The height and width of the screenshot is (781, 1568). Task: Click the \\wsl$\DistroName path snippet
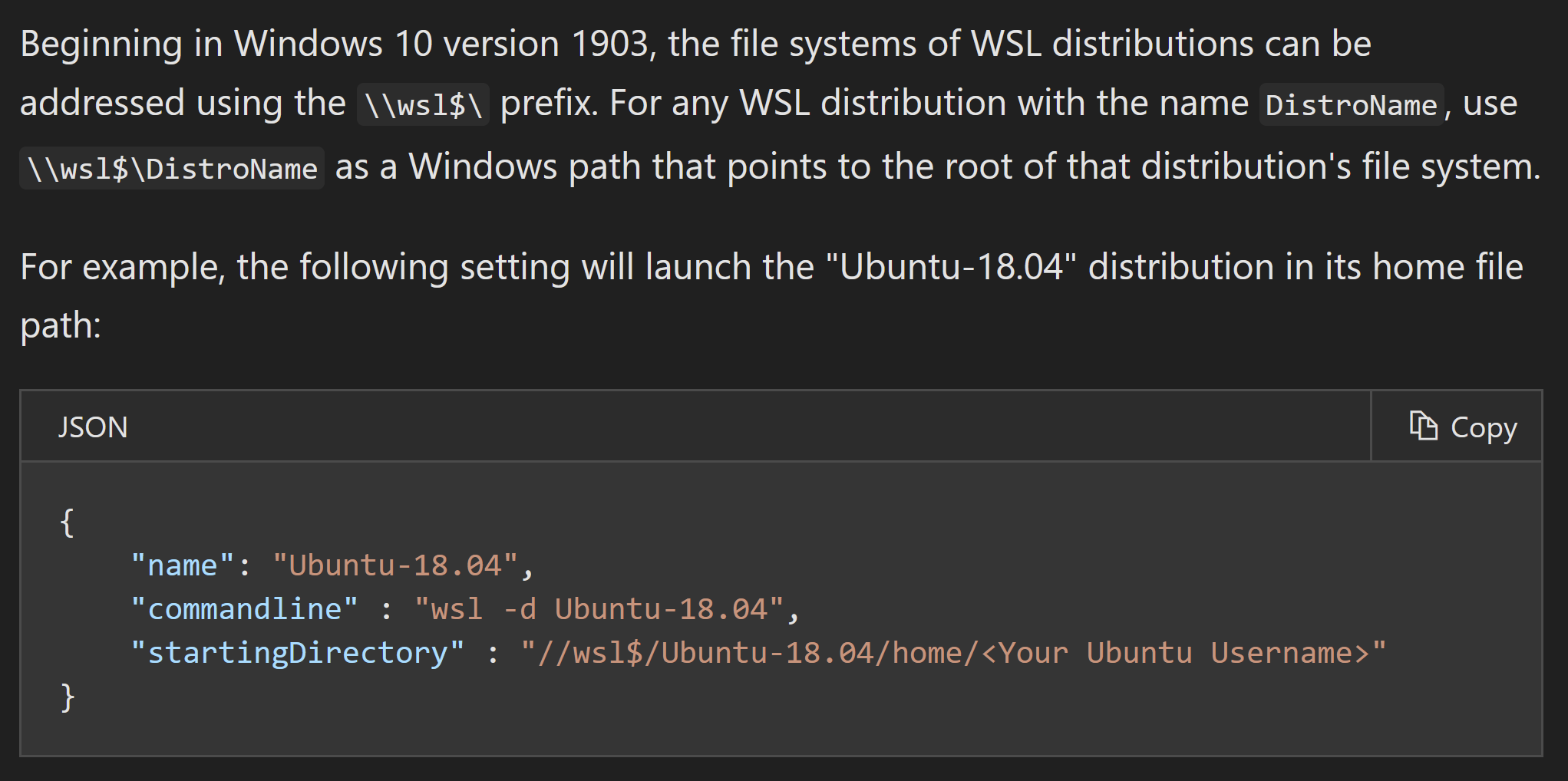pos(170,167)
